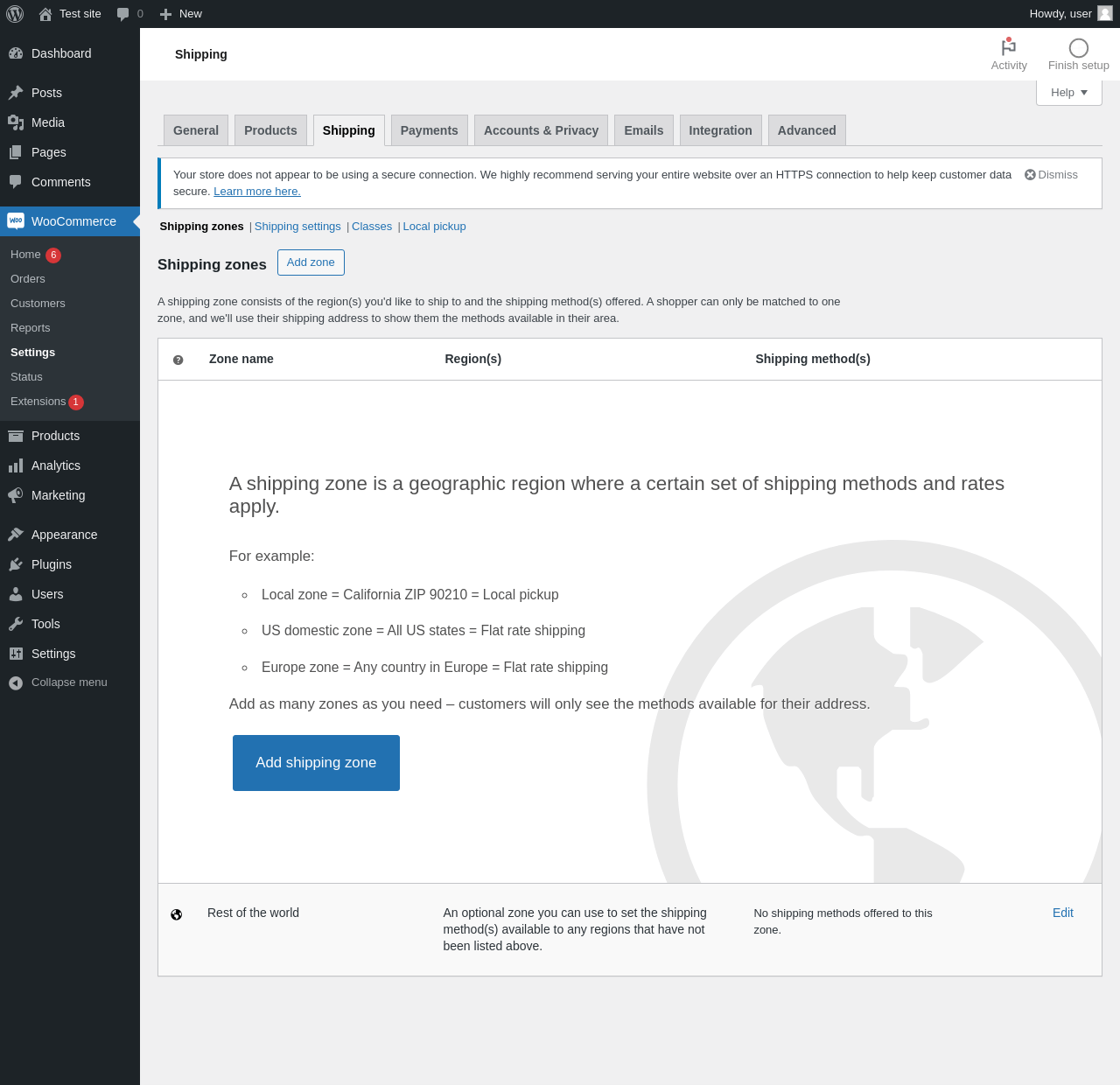1120x1085 pixels.
Task: Switch to the Emails tab
Action: click(x=644, y=130)
